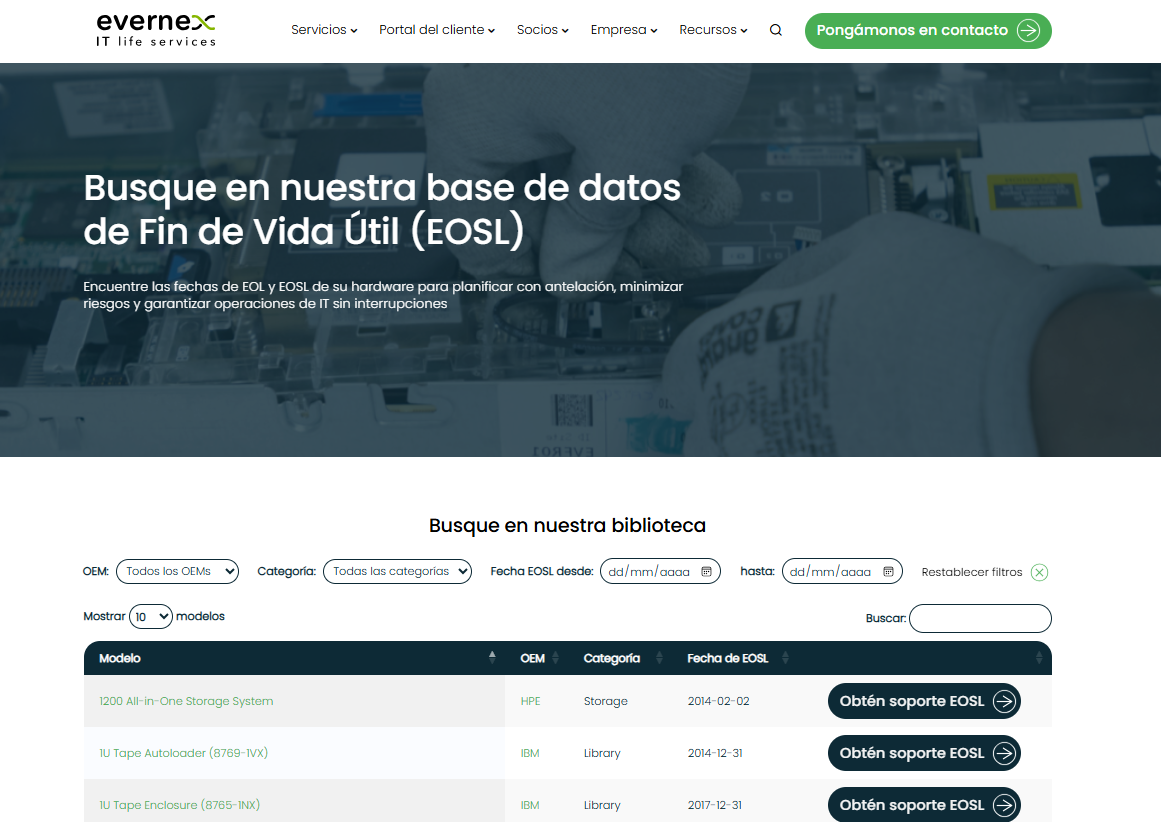This screenshot has width=1161, height=822.
Task: Sort table by Categoría column arrows
Action: coord(659,658)
